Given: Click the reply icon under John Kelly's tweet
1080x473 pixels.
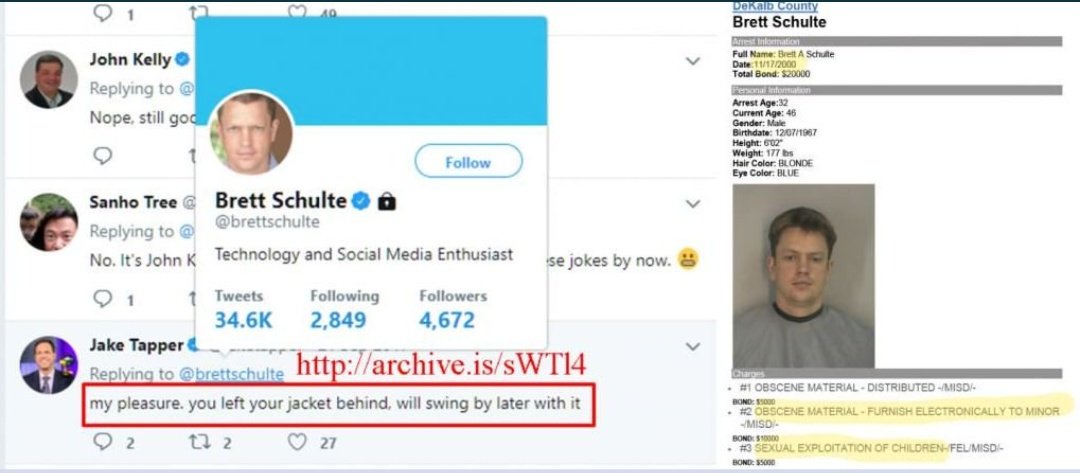Looking at the screenshot, I should tap(103, 156).
